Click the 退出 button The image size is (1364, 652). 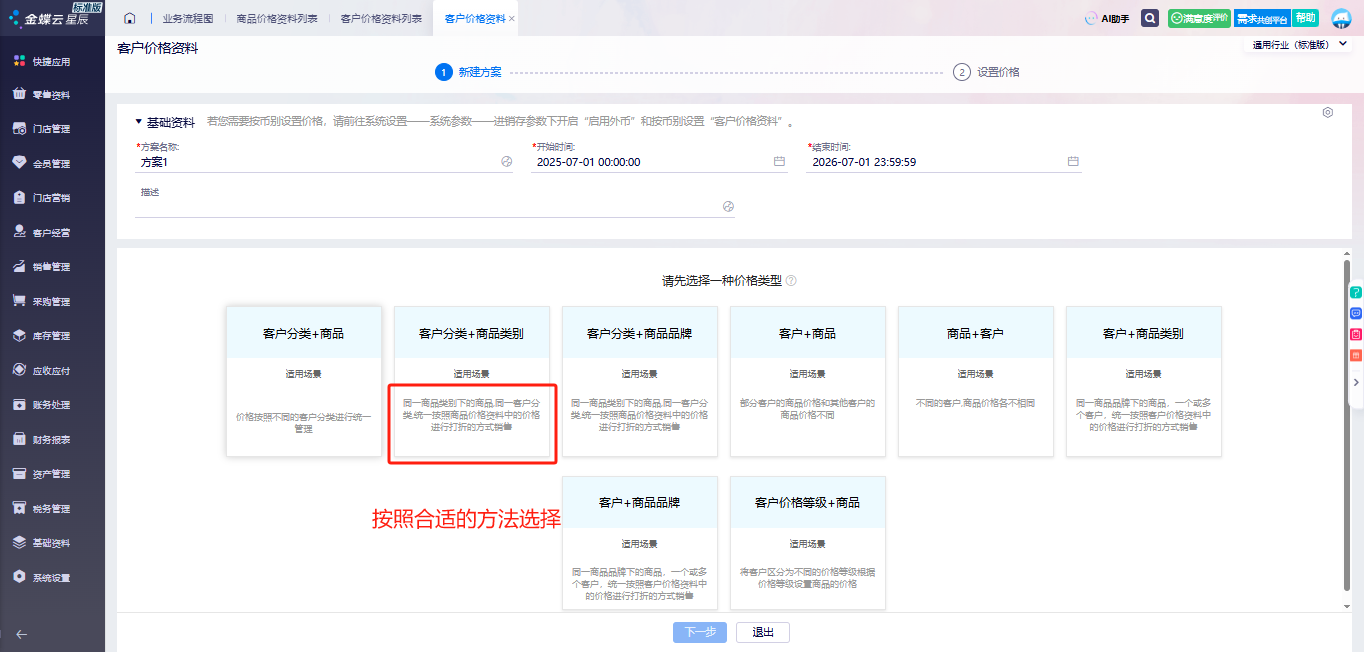click(763, 632)
